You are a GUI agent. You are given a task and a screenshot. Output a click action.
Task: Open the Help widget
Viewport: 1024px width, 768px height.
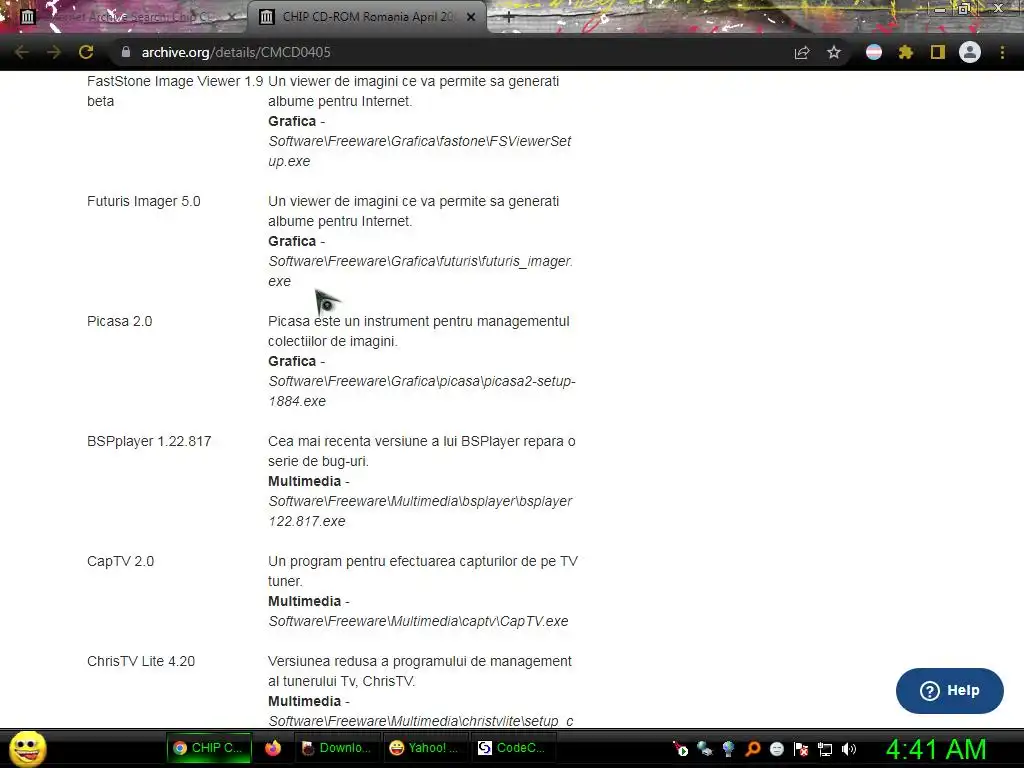(950, 691)
